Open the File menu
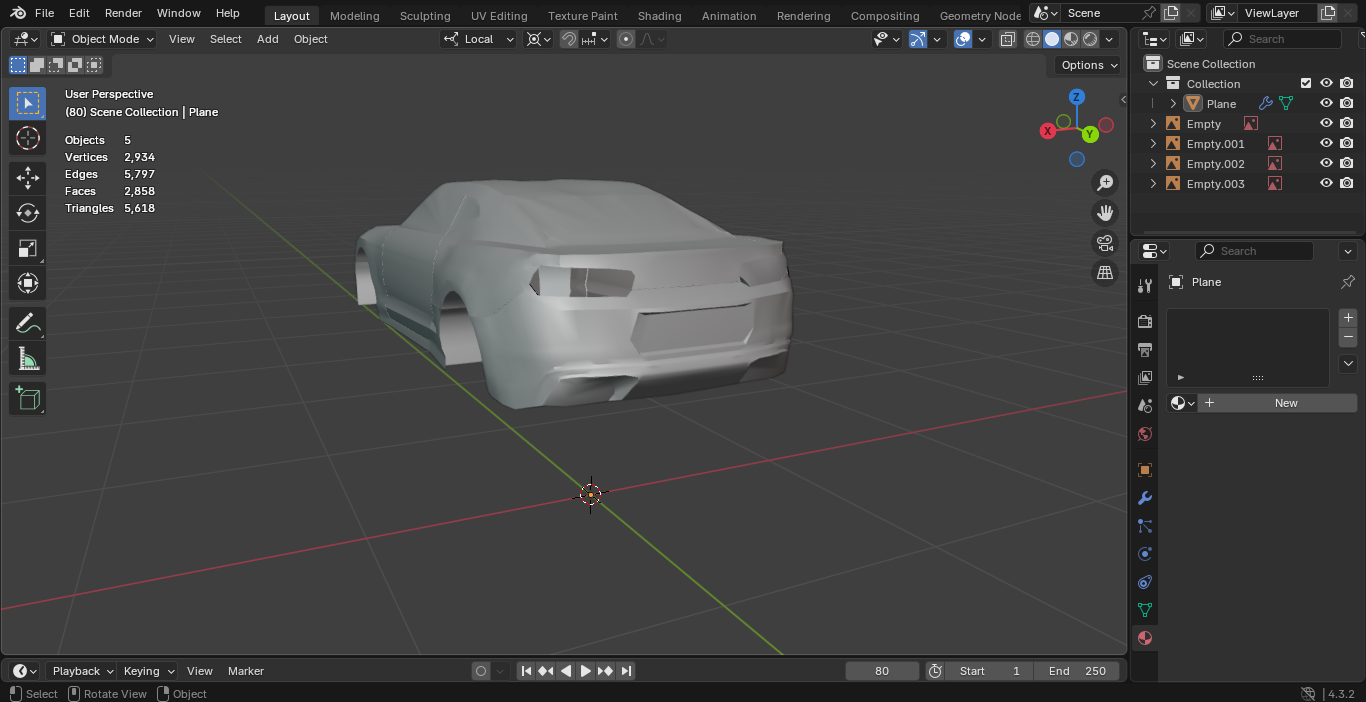Screen dimensions: 1366x702 pyautogui.click(x=44, y=13)
